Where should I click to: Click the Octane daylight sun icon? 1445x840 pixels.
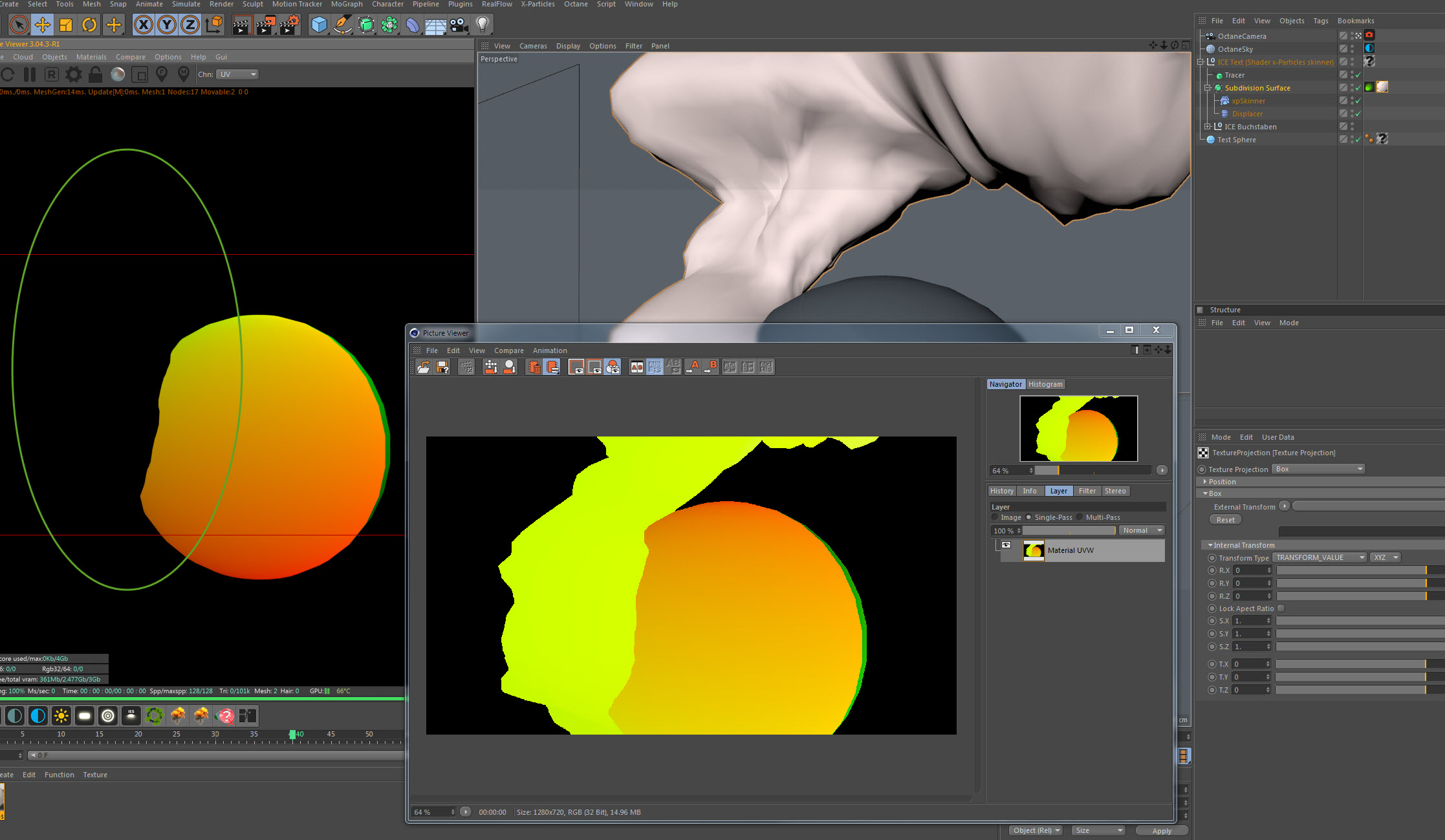pos(61,715)
